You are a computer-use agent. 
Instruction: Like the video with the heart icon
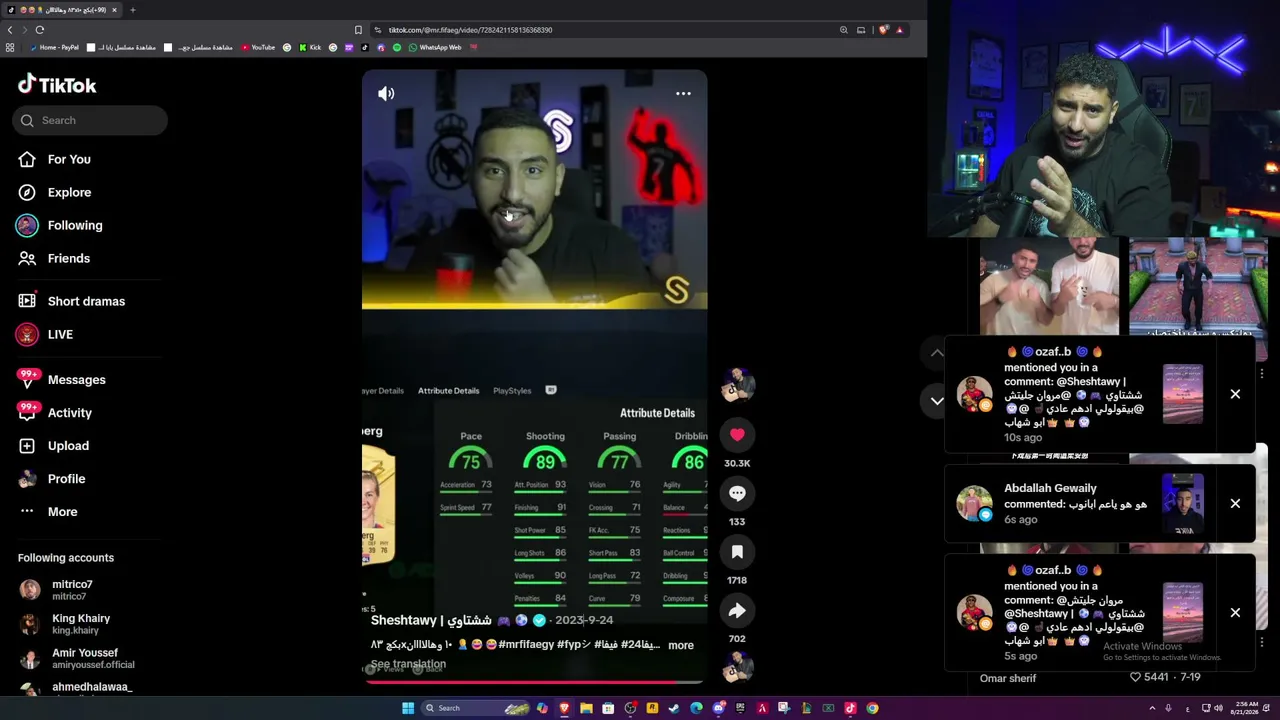point(737,435)
